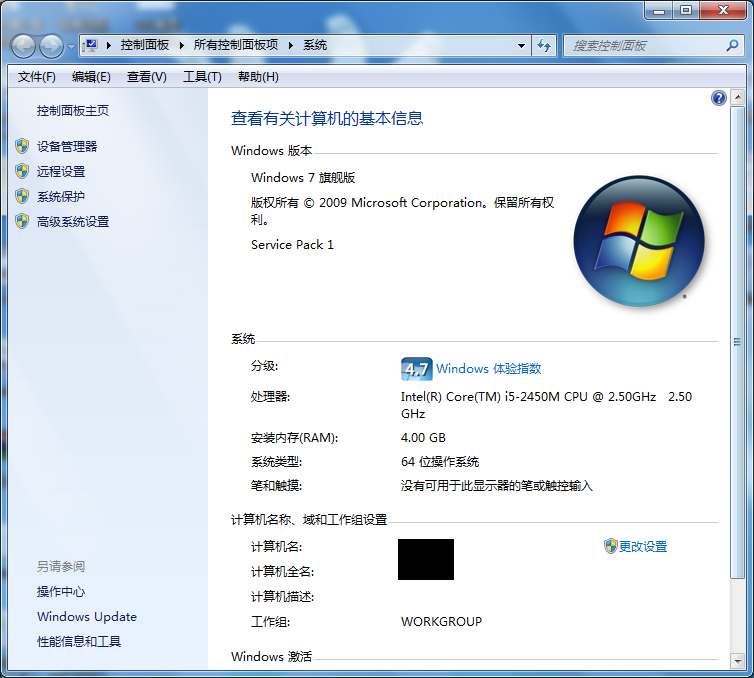Close the 系统 window
Viewport: 754px width, 678px height.
tap(723, 11)
